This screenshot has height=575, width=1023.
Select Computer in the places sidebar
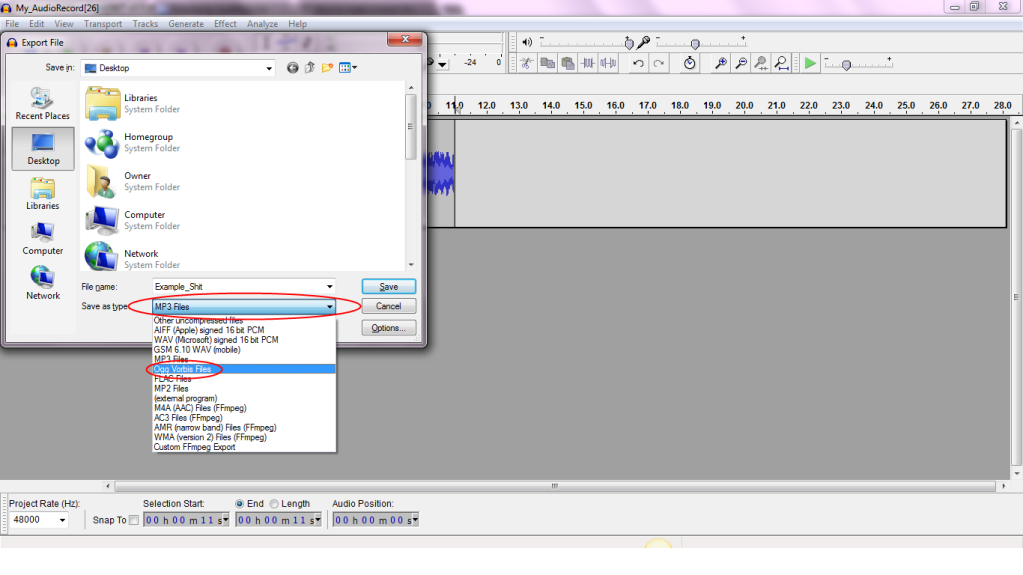click(x=42, y=239)
